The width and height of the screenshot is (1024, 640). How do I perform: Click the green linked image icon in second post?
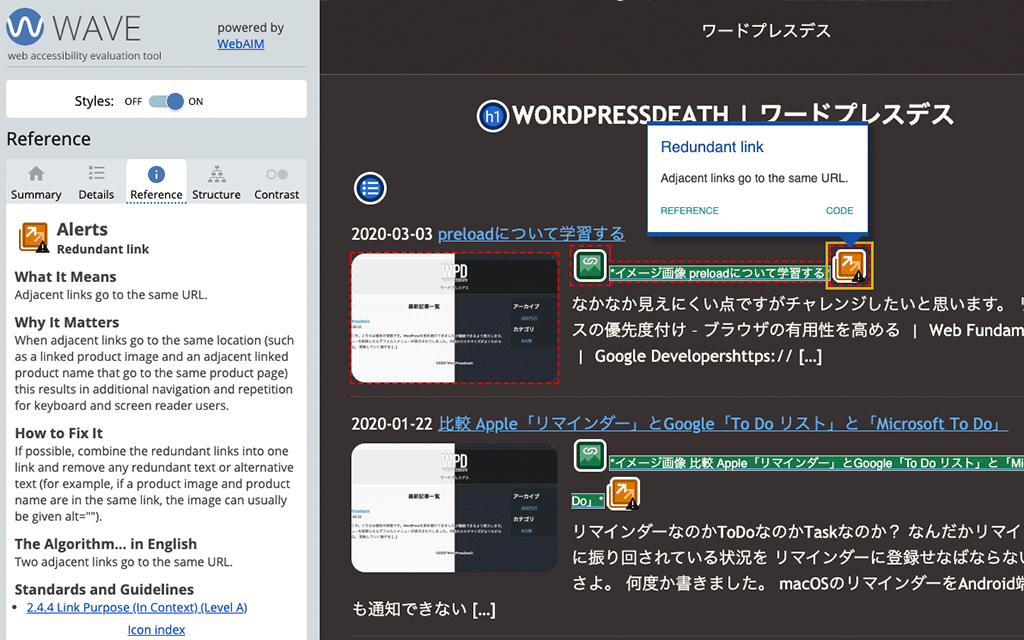(590, 455)
